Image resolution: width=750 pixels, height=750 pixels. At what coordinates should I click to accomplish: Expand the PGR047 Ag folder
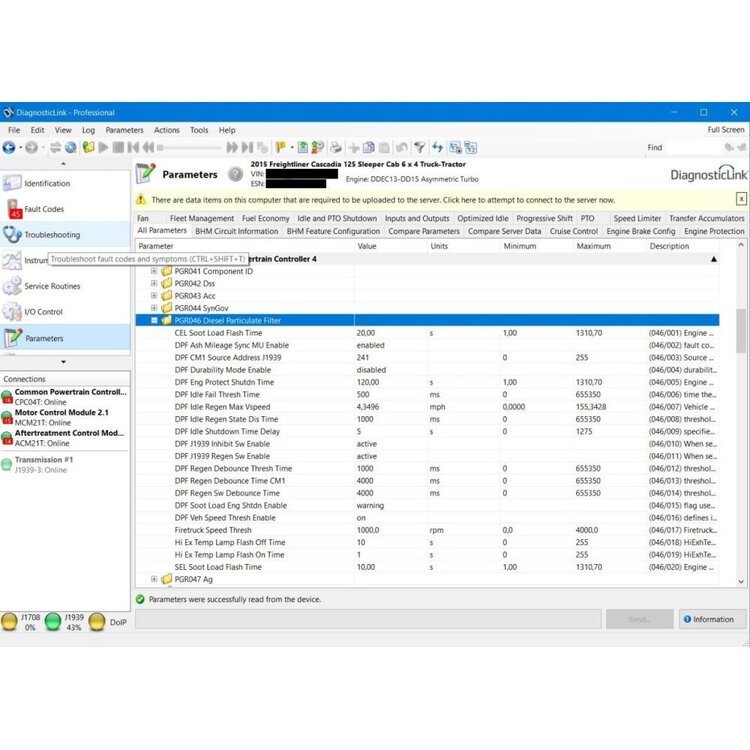[155, 579]
